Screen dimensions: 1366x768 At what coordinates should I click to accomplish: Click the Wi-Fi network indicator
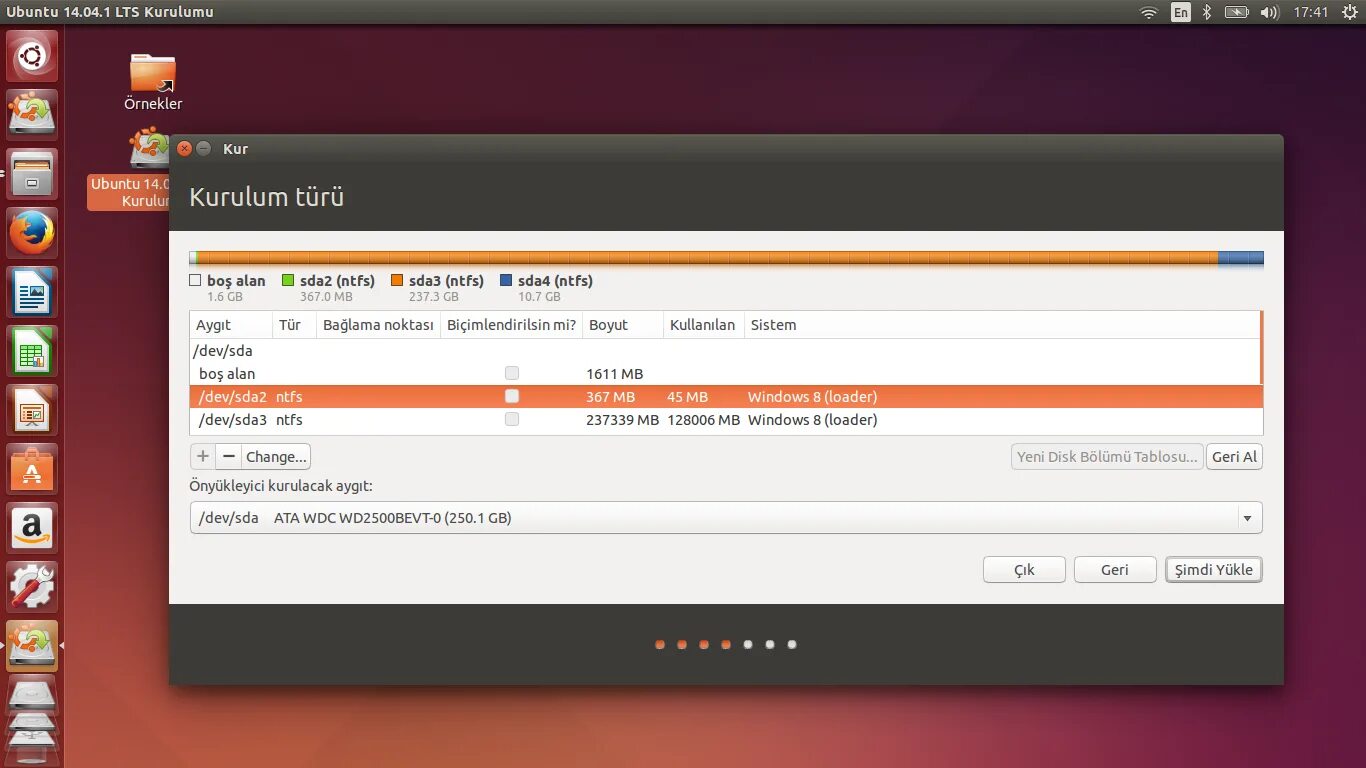1149,12
